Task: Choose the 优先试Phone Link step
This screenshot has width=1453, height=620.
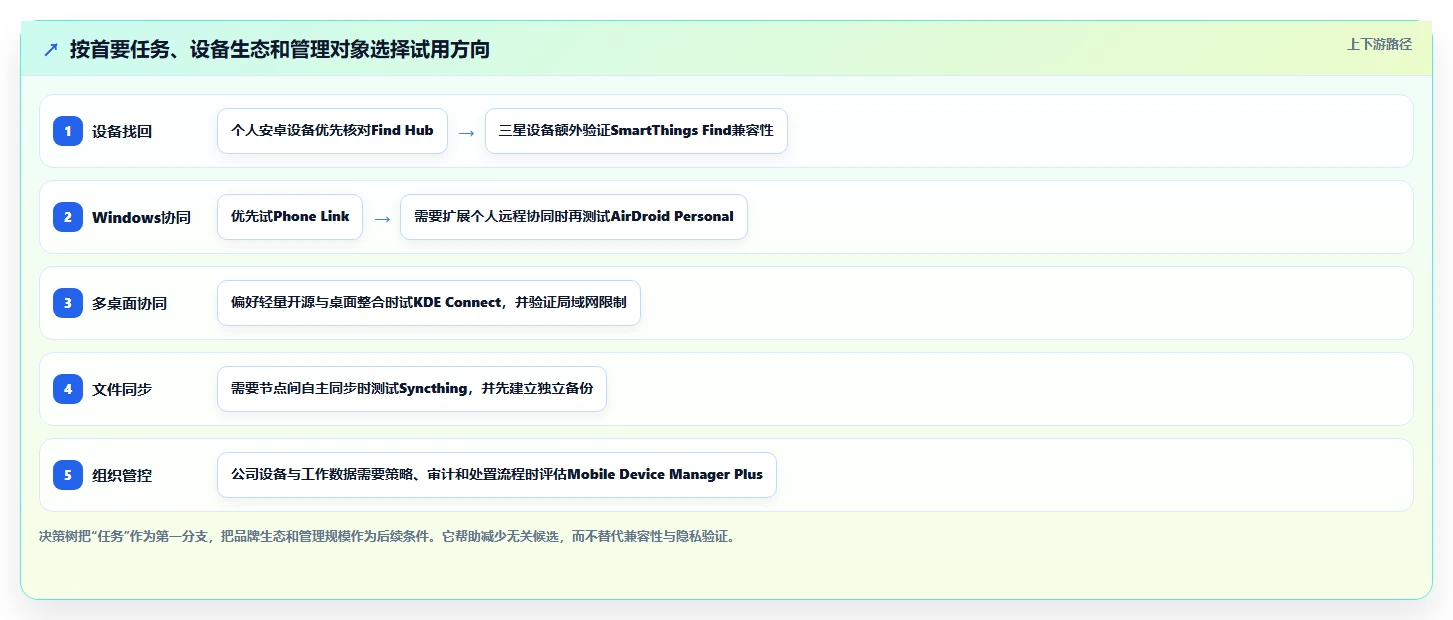Action: tap(290, 217)
